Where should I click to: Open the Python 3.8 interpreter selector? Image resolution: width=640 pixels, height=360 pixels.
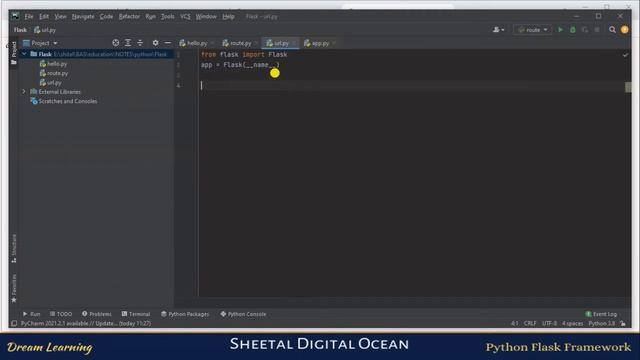point(601,323)
